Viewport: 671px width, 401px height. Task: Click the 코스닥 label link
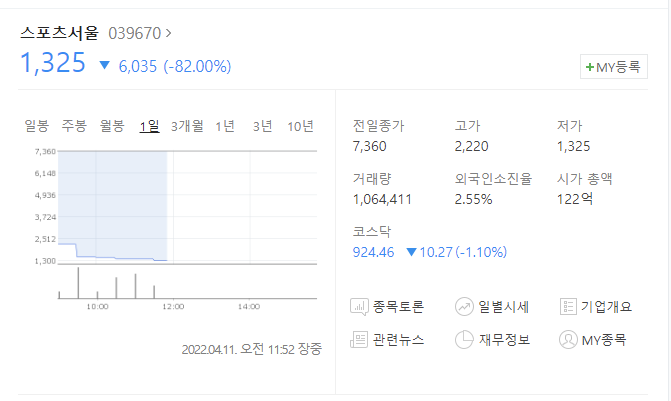point(370,232)
